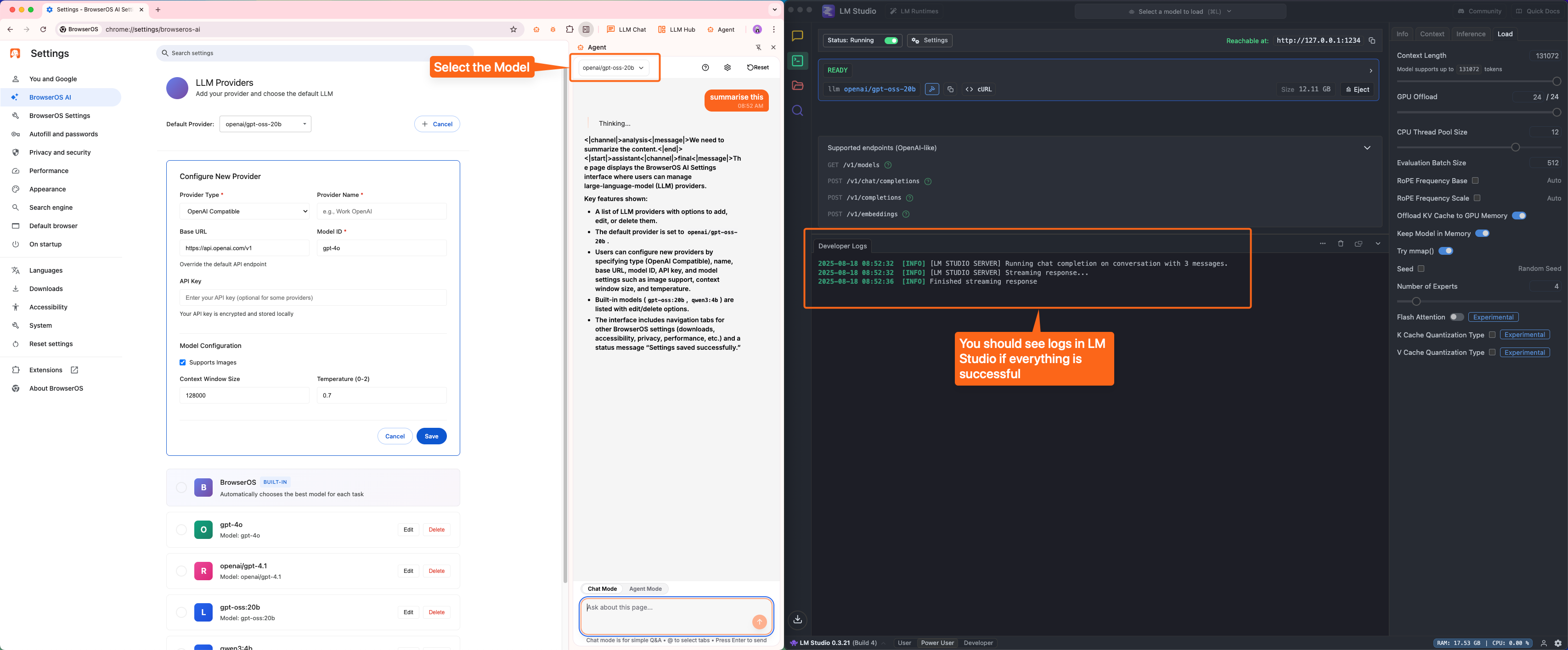
Task: Clear developer logs with trash icon
Action: (1340, 243)
